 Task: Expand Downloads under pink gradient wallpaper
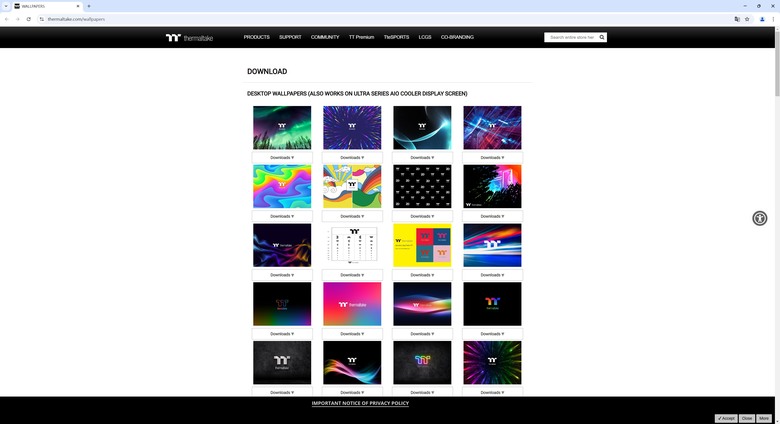[352, 333]
